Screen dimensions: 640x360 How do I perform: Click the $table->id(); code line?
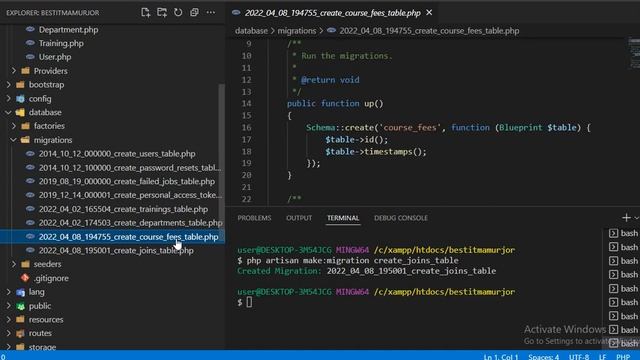(x=356, y=140)
